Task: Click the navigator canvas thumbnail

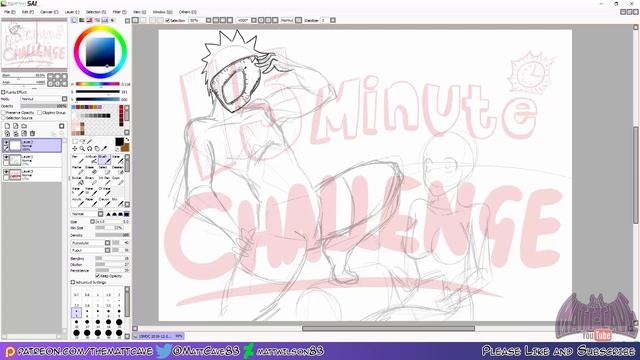Action: (x=34, y=45)
